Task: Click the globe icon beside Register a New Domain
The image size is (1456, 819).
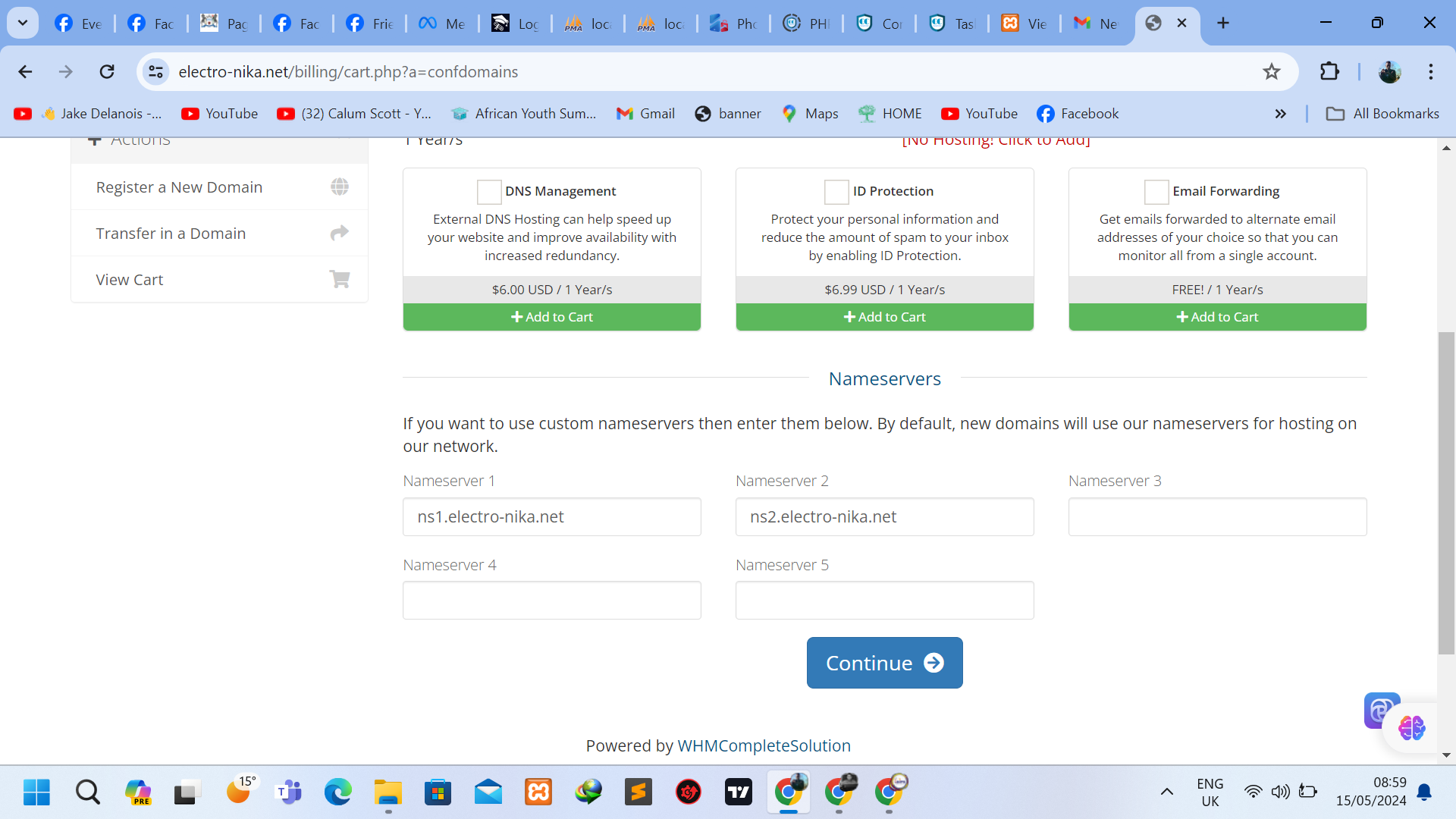Action: click(x=340, y=187)
